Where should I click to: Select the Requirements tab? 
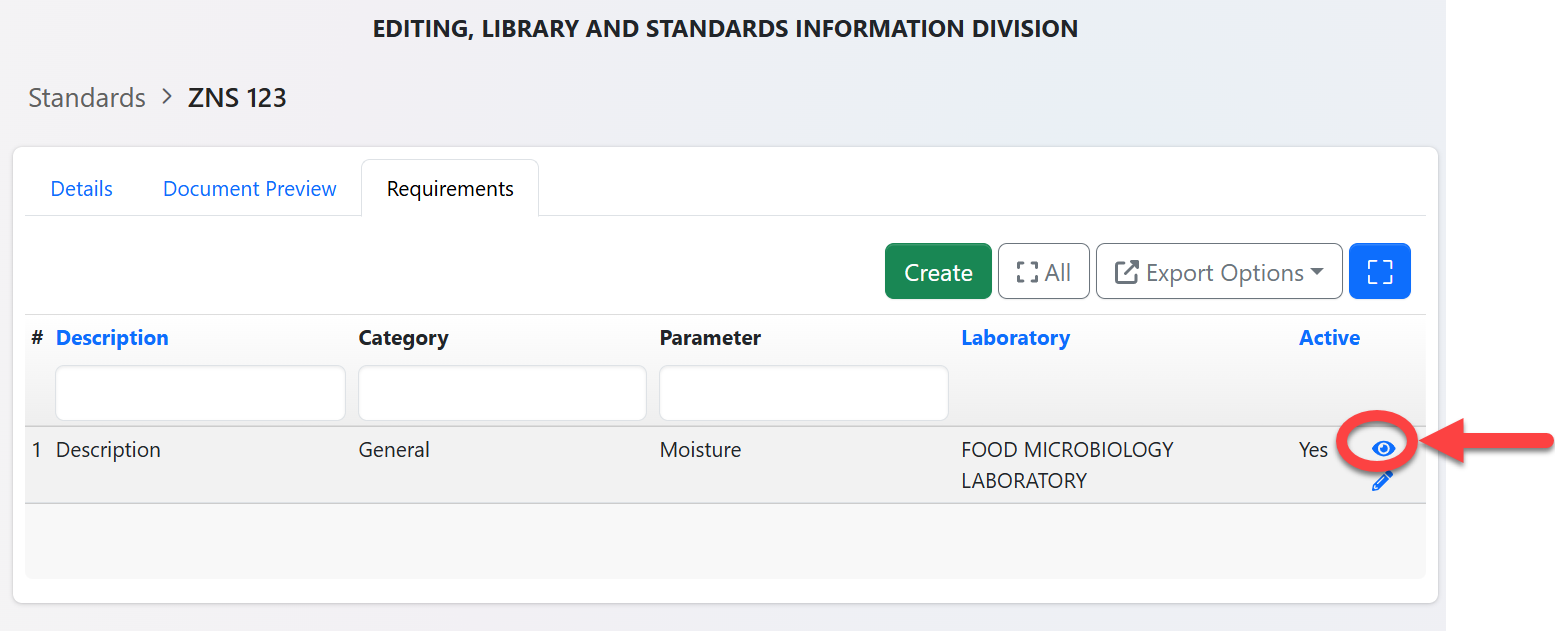(450, 189)
